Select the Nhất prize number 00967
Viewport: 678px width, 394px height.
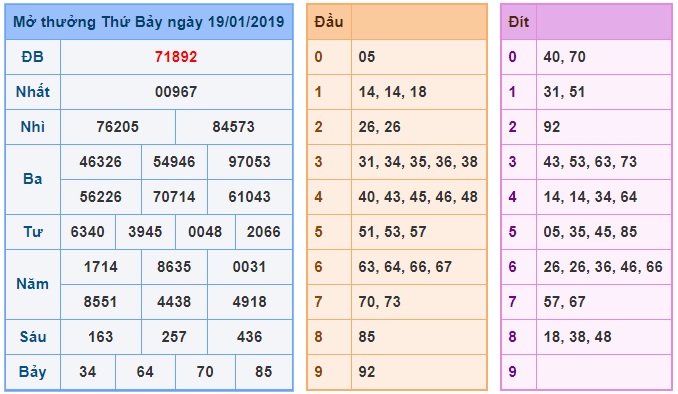click(176, 92)
